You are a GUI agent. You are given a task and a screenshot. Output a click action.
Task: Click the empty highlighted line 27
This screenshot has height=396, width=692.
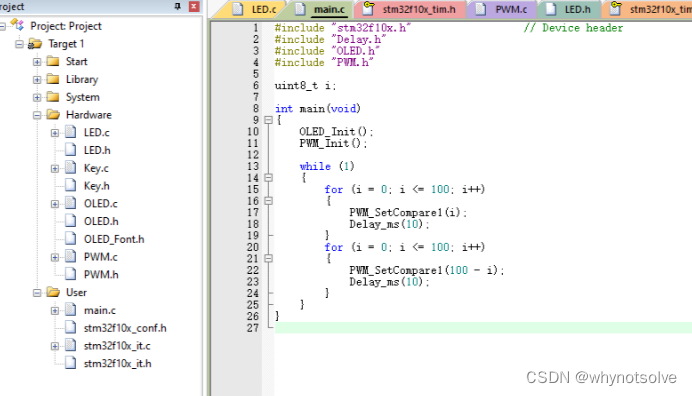coord(483,328)
